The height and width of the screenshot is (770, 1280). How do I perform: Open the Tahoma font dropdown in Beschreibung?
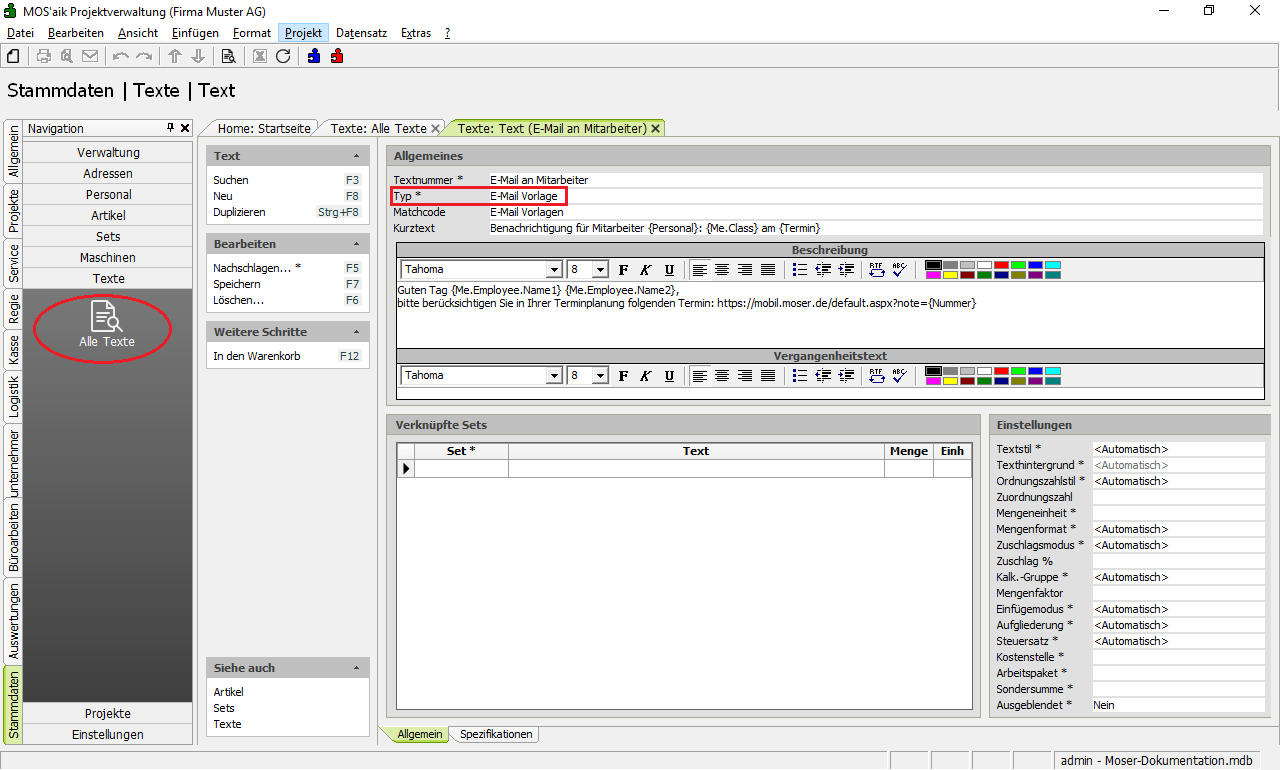554,270
